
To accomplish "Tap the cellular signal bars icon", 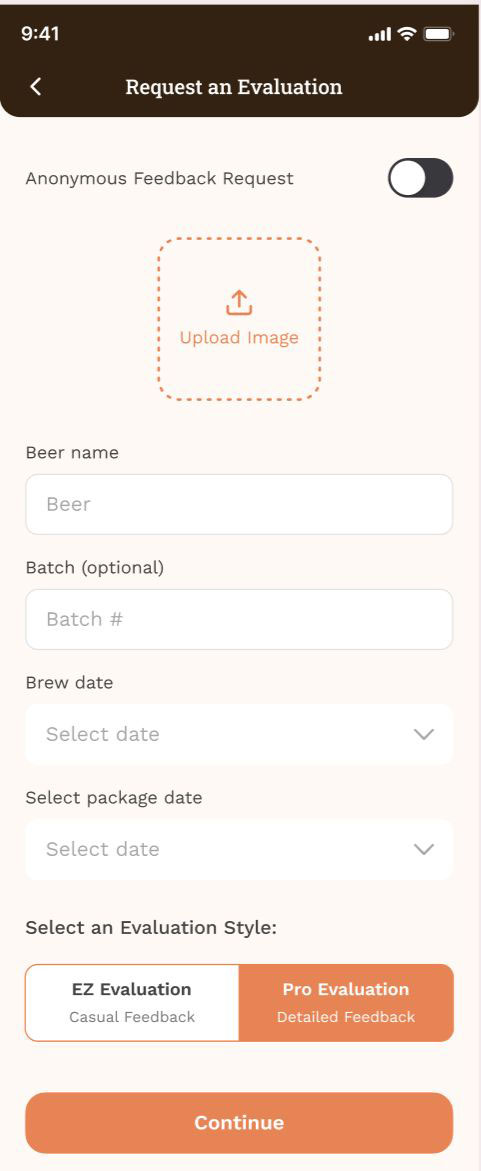I will pyautogui.click(x=380, y=34).
